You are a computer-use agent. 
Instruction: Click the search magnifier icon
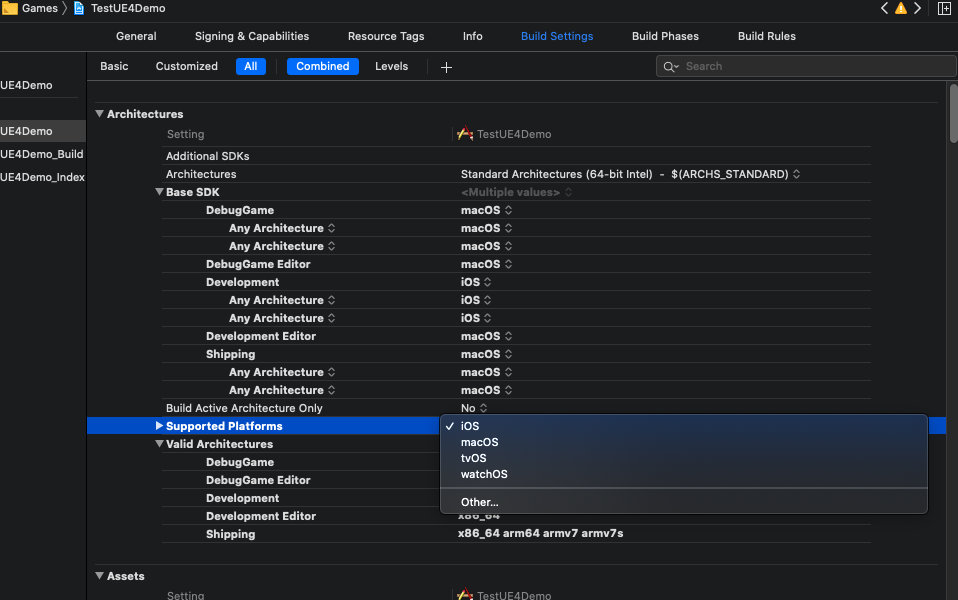point(670,67)
